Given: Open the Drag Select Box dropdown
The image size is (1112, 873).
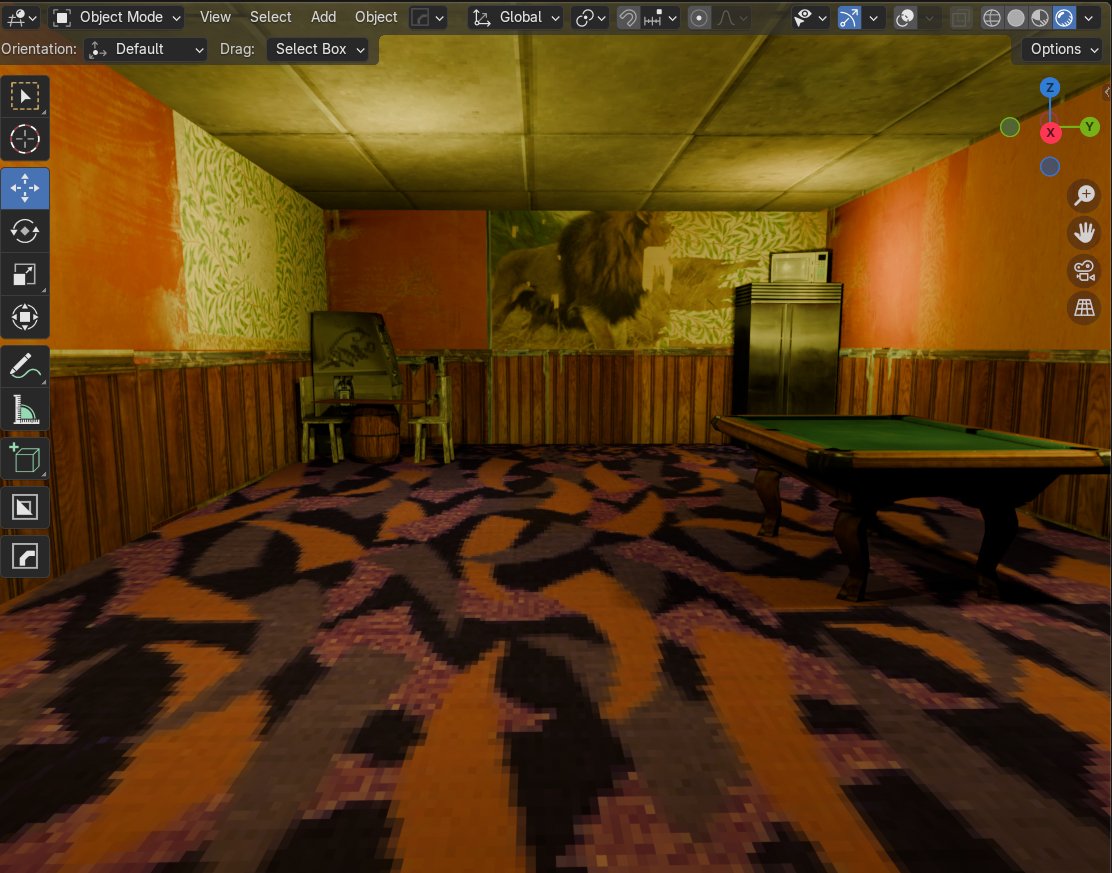Looking at the screenshot, I should pos(318,49).
